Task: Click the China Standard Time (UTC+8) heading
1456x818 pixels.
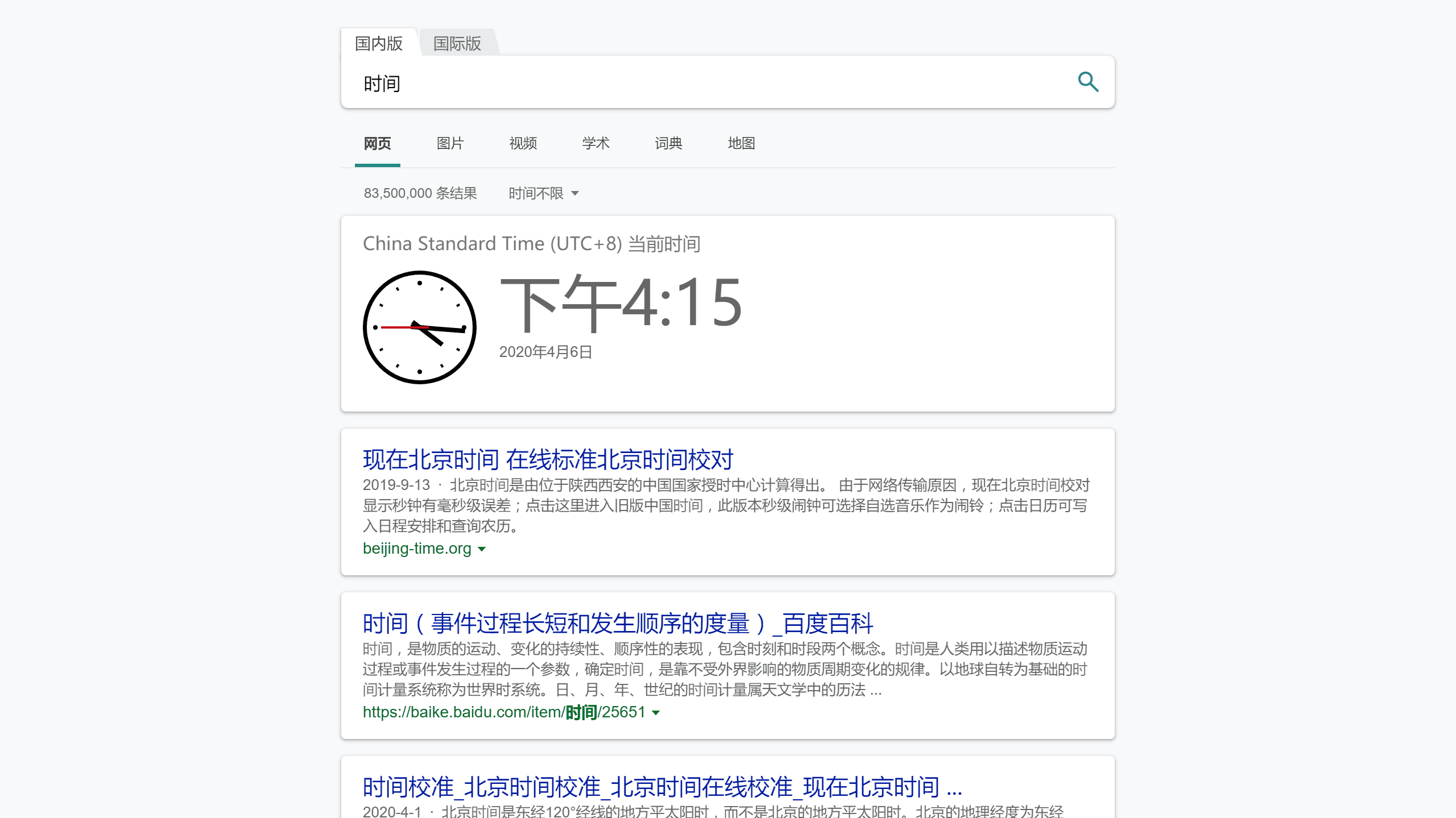Action: [532, 244]
